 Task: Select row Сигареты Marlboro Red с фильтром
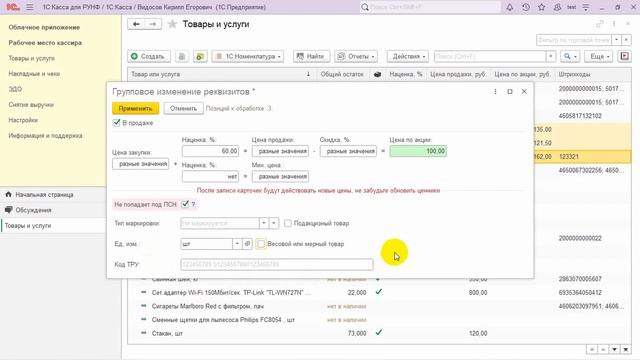[379, 306]
